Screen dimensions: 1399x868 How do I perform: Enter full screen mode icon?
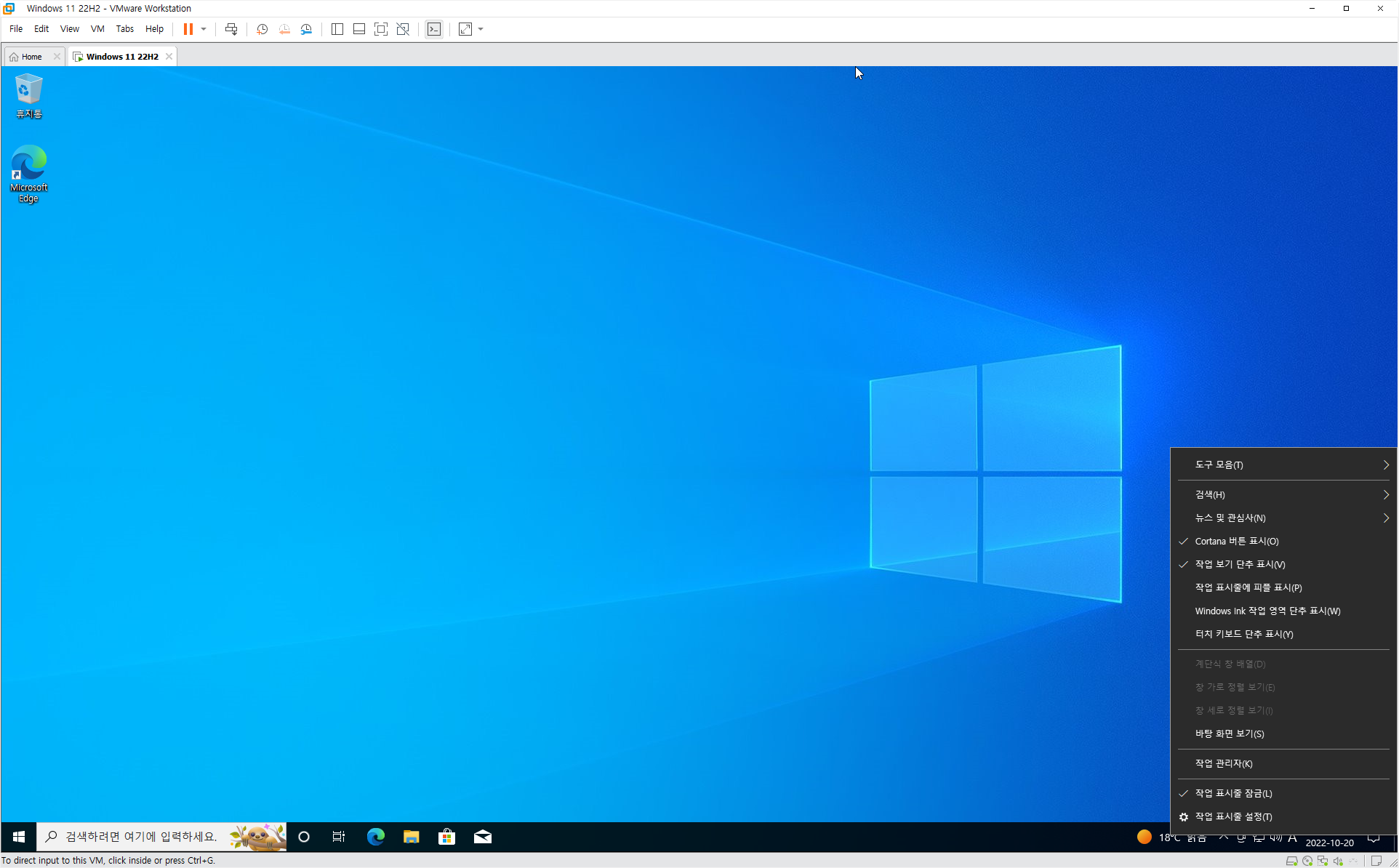380,29
